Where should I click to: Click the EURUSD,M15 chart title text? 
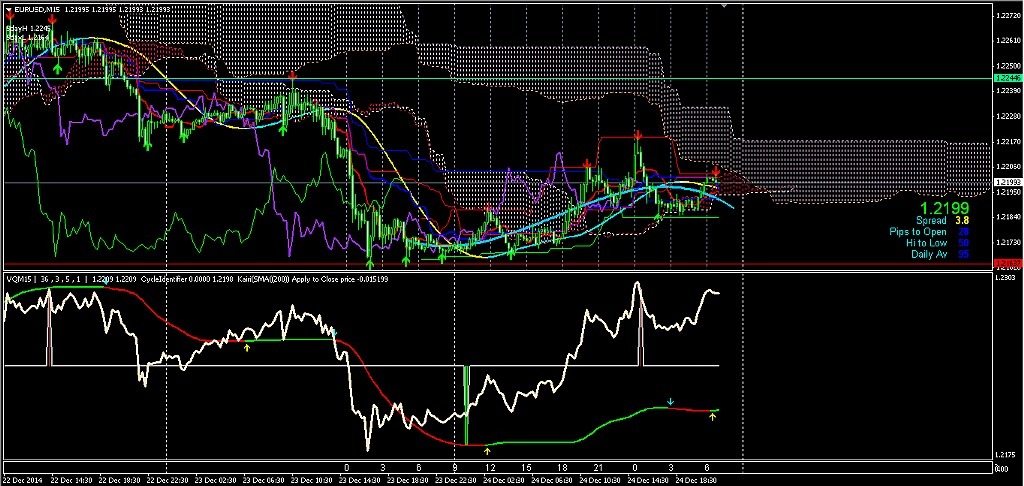(x=37, y=12)
